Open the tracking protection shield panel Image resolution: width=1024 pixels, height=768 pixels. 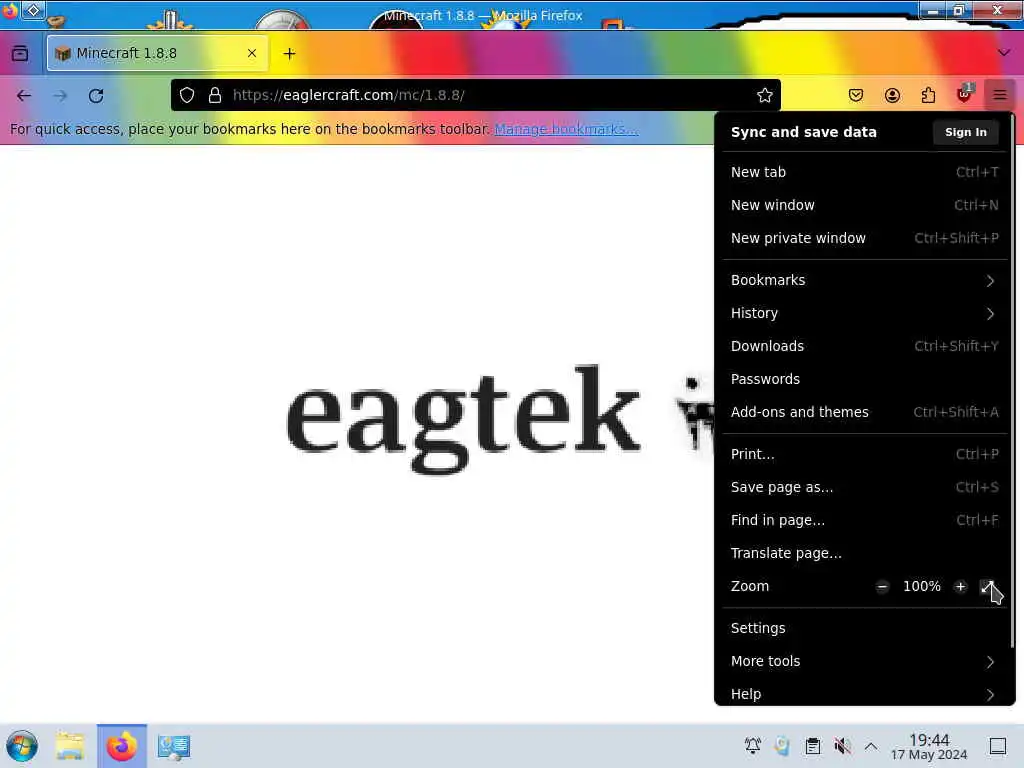(187, 95)
